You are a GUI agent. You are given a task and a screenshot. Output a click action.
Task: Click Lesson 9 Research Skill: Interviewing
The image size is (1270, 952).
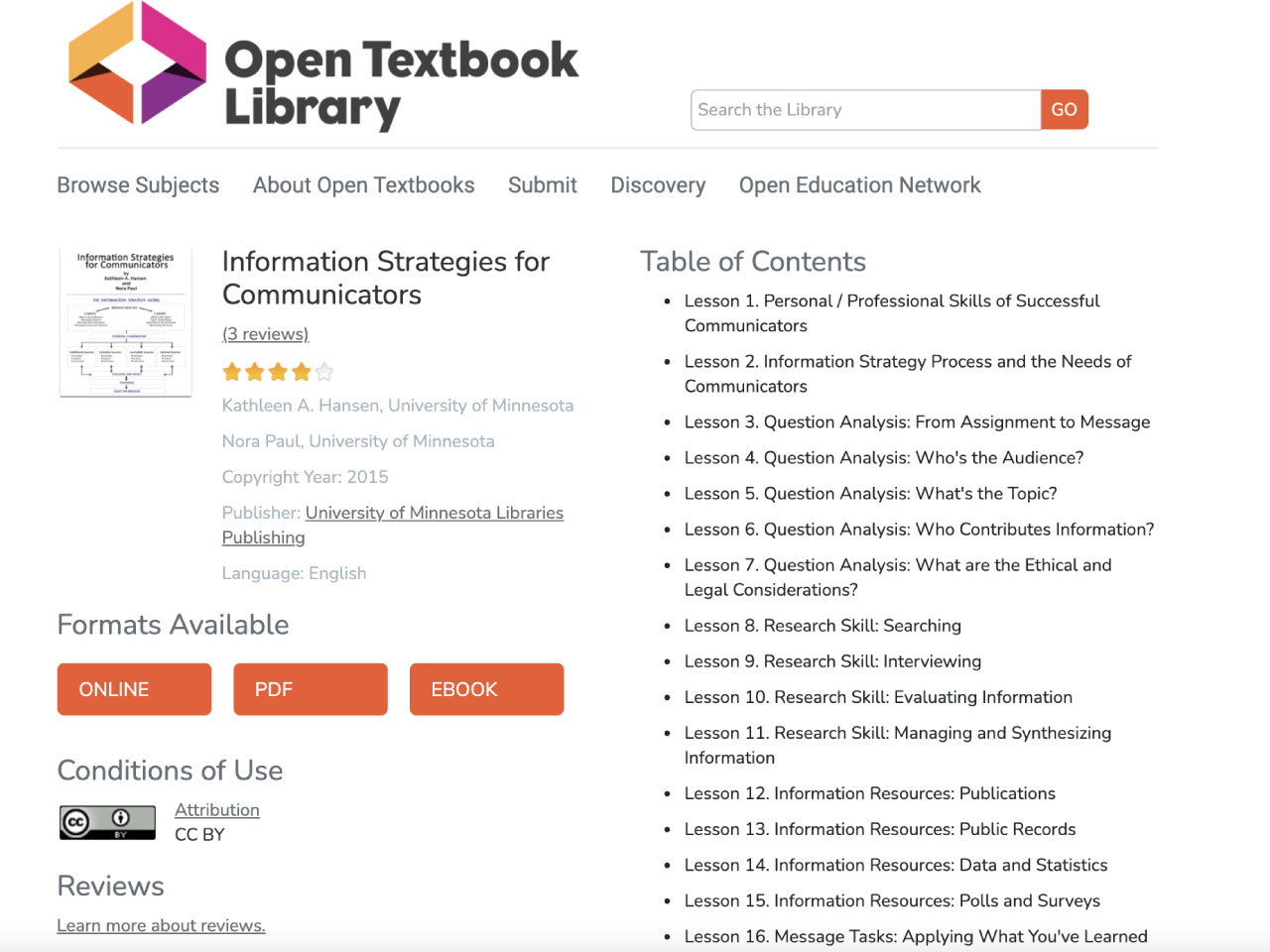[x=832, y=661]
